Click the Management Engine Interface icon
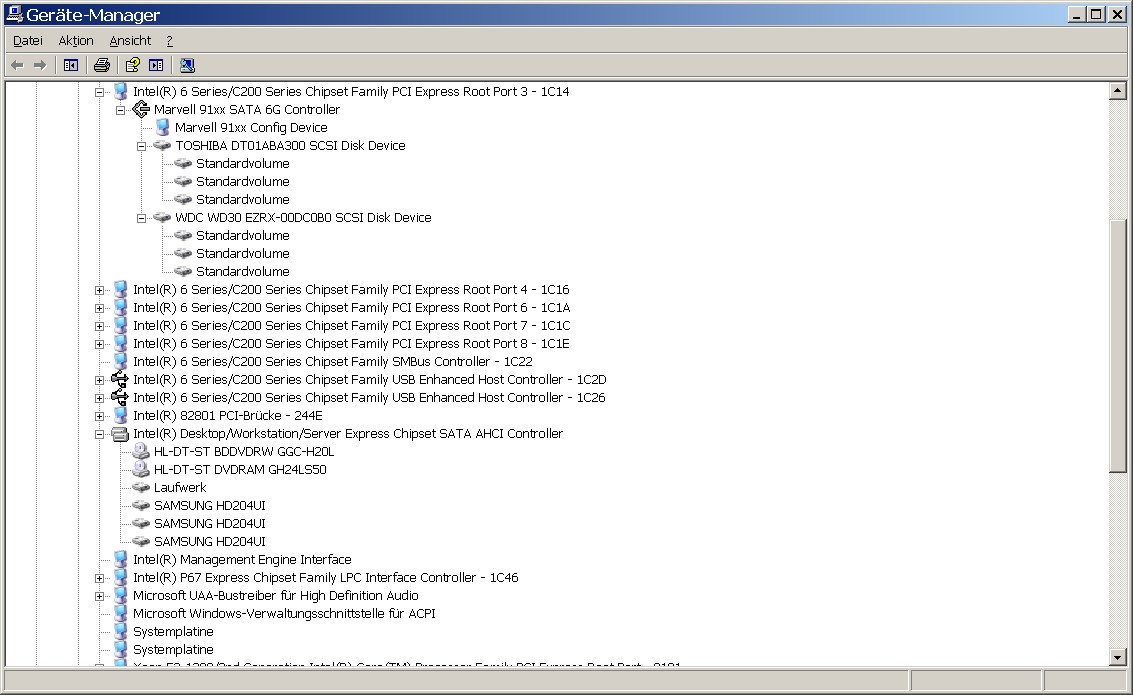 click(x=121, y=559)
